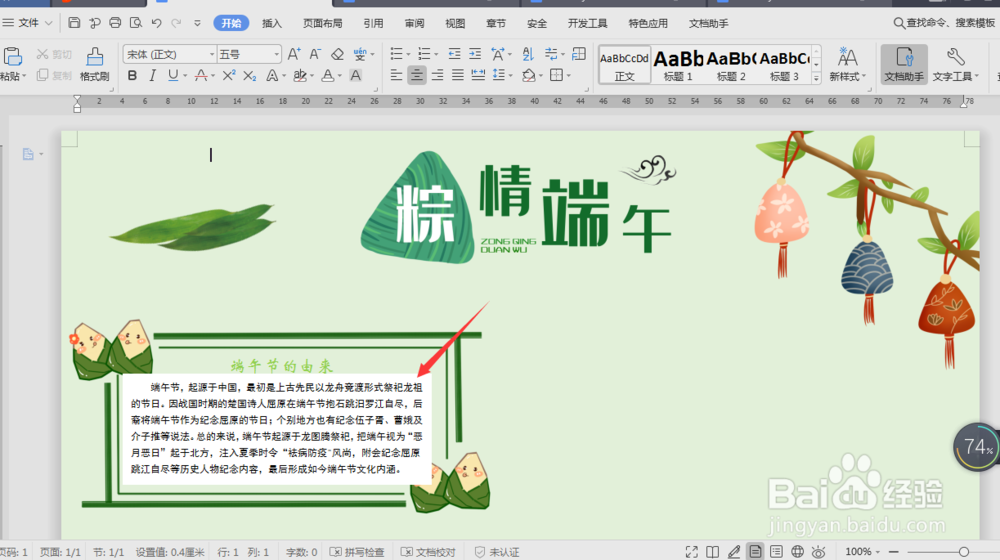Switch to the 审阅 Review tab

[415, 24]
